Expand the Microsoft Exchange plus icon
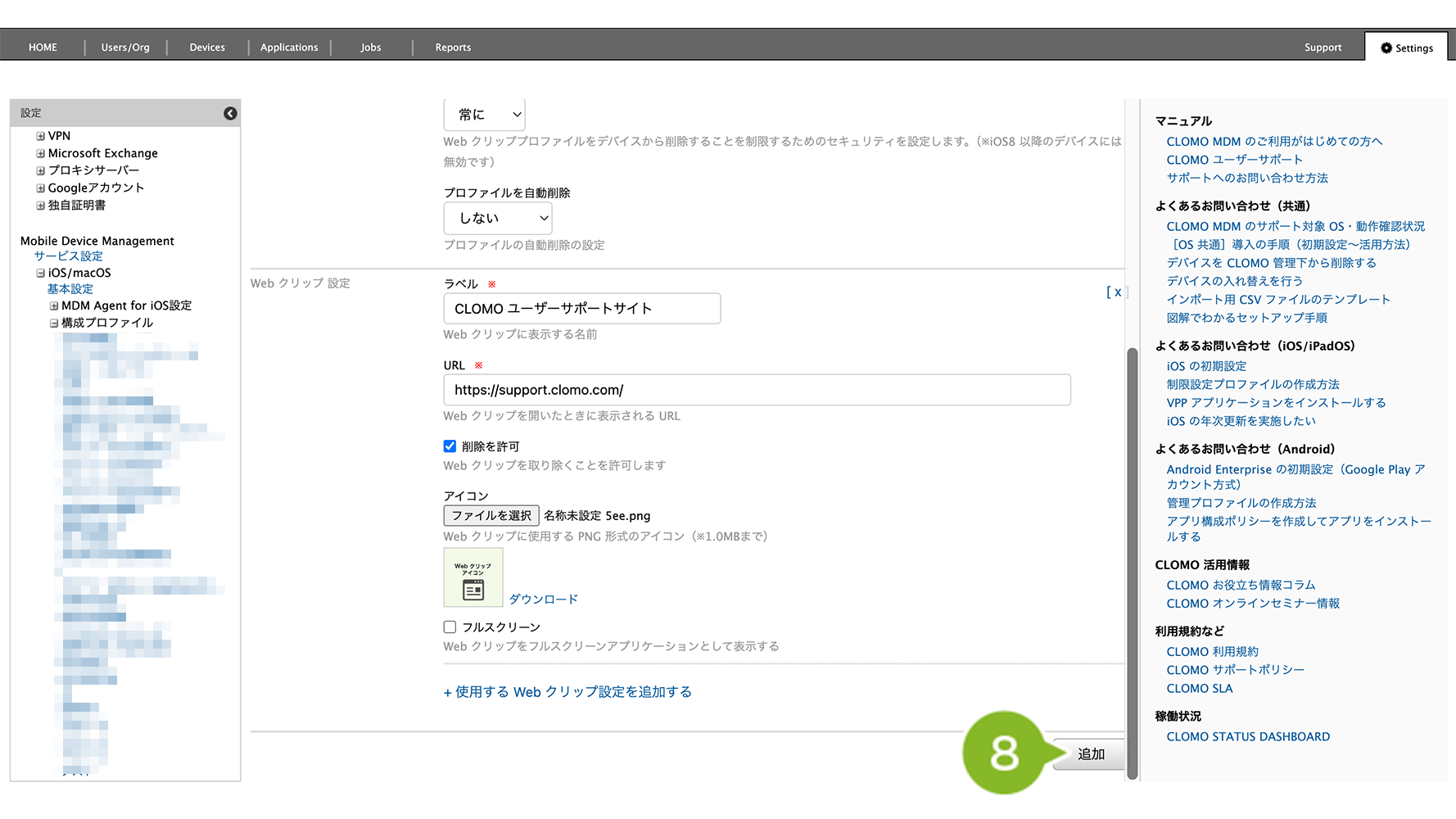Image resolution: width=1456 pixels, height=819 pixels. pos(40,153)
